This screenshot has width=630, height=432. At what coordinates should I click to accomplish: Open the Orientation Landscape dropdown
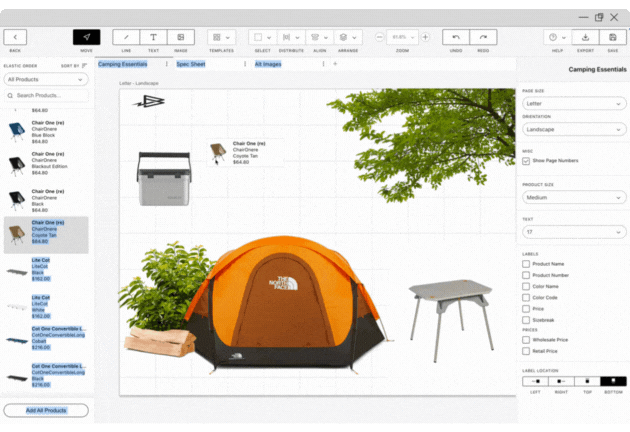574,129
